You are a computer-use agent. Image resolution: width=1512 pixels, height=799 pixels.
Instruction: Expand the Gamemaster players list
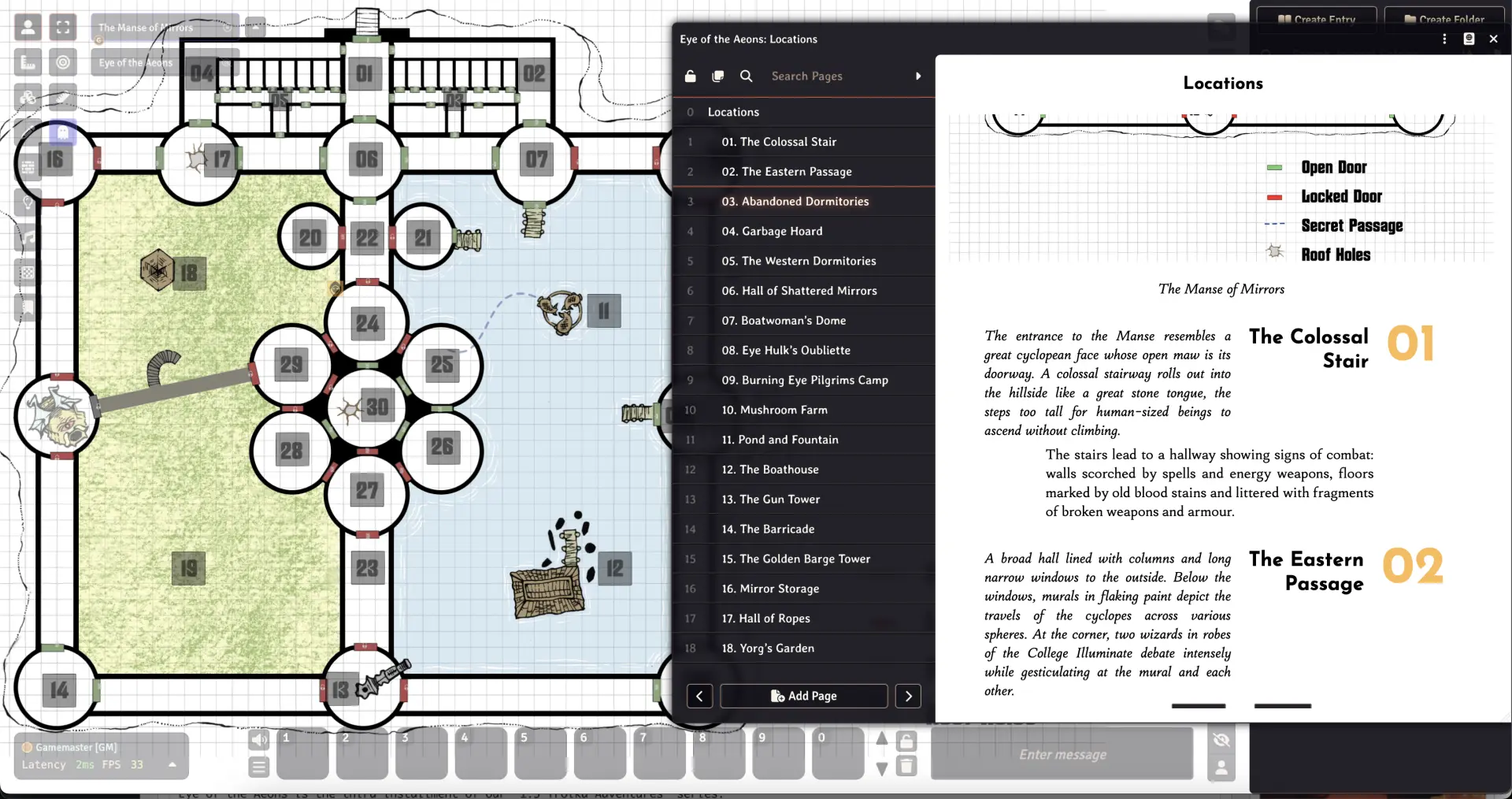coord(172,764)
